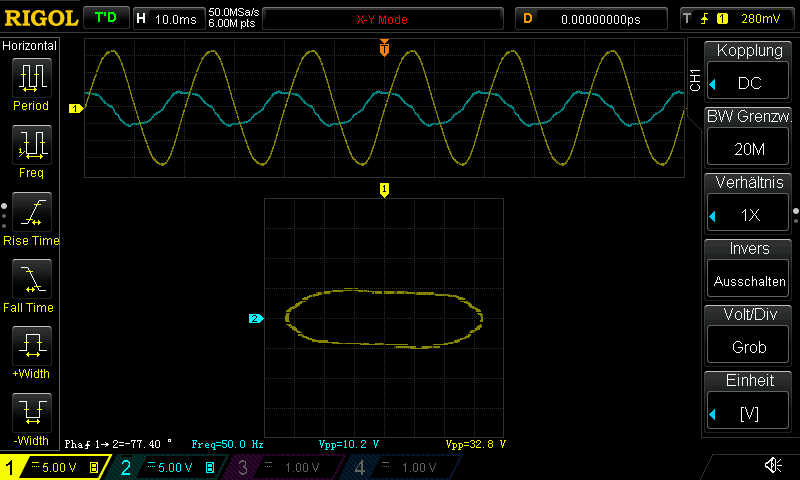Open the Verhältnis 1X dropdown
The image size is (800, 480).
749,204
